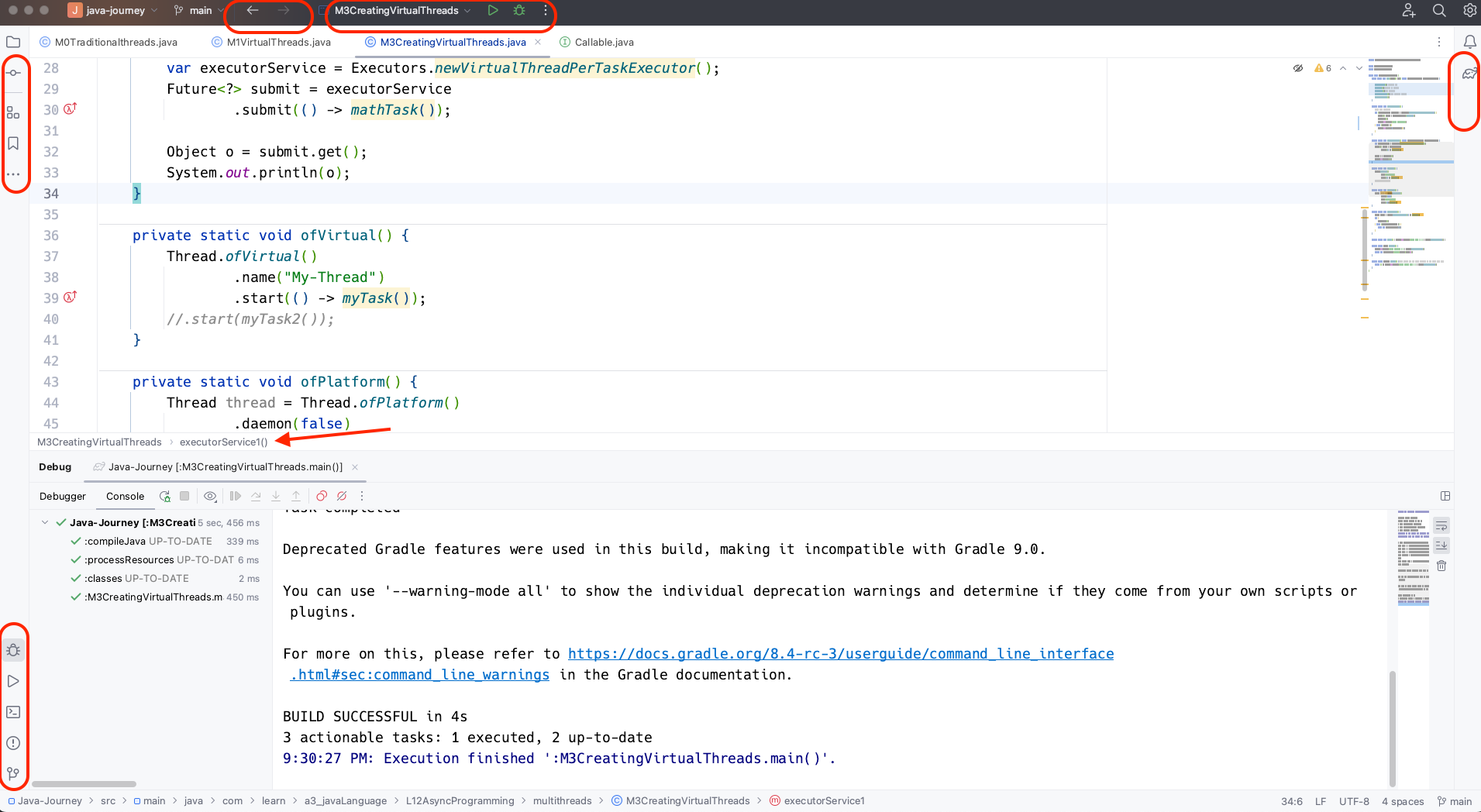Start the debugger with the bug icon
Viewport: 1481px width, 812px height.
[13, 650]
